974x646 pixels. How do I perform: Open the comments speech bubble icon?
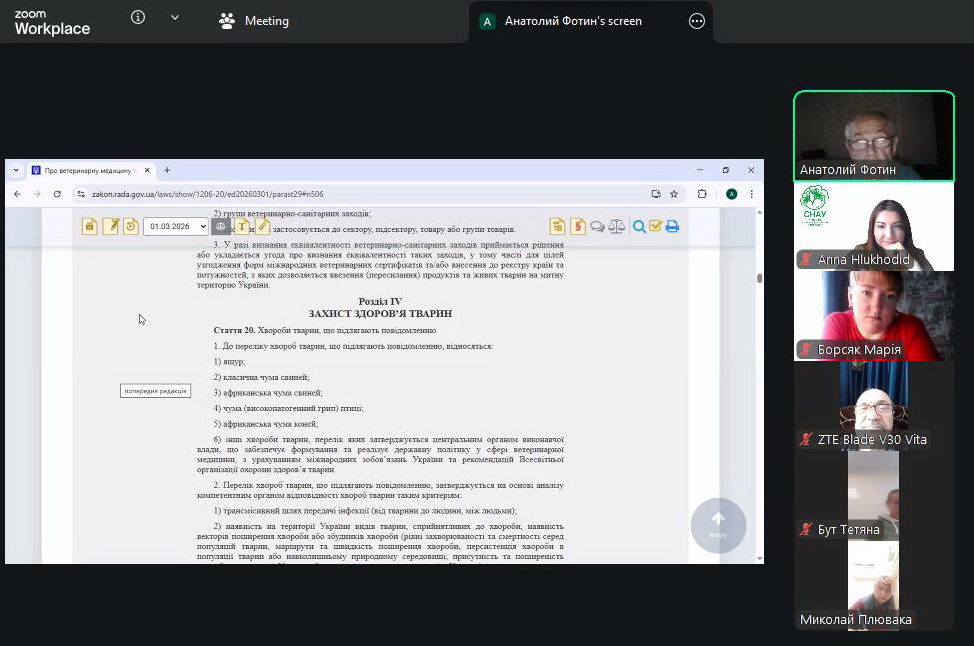tap(597, 227)
